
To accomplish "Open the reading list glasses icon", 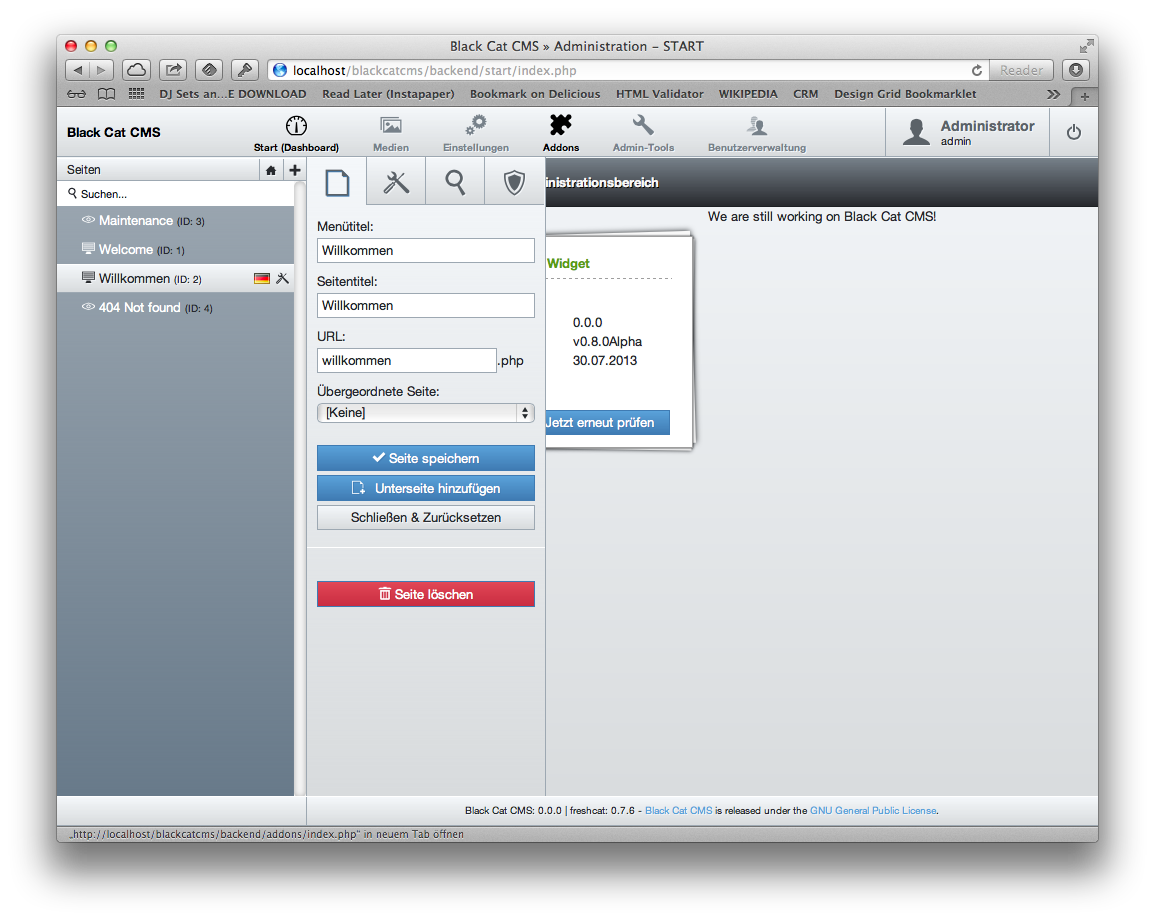I will [x=77, y=94].
